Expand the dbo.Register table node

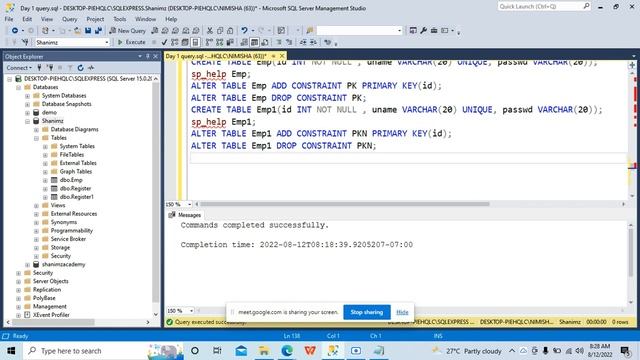[45, 189]
